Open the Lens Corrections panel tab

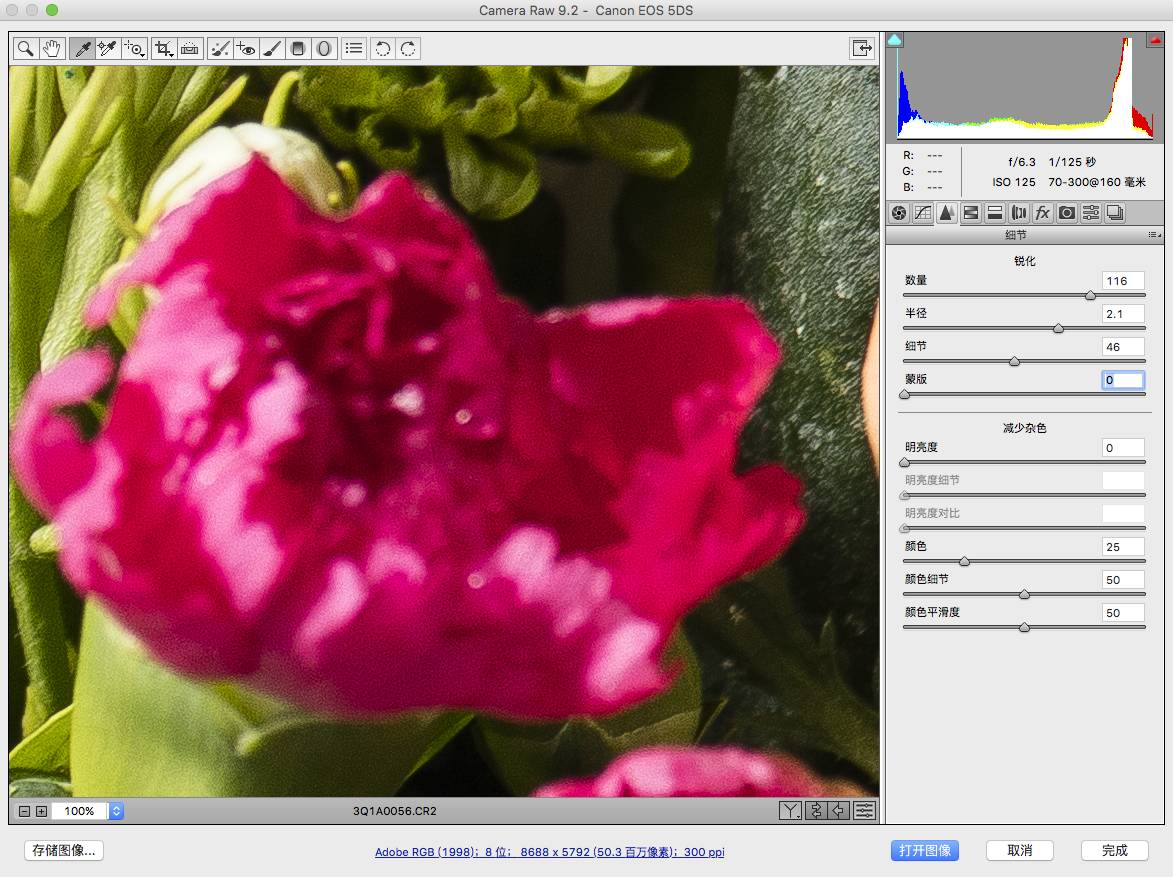point(1019,213)
